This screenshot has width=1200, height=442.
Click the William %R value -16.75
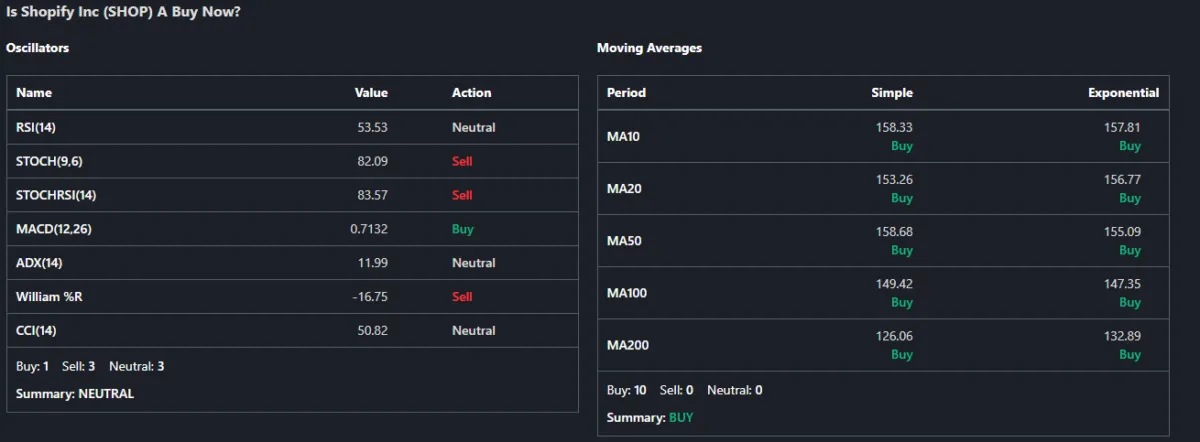point(369,297)
